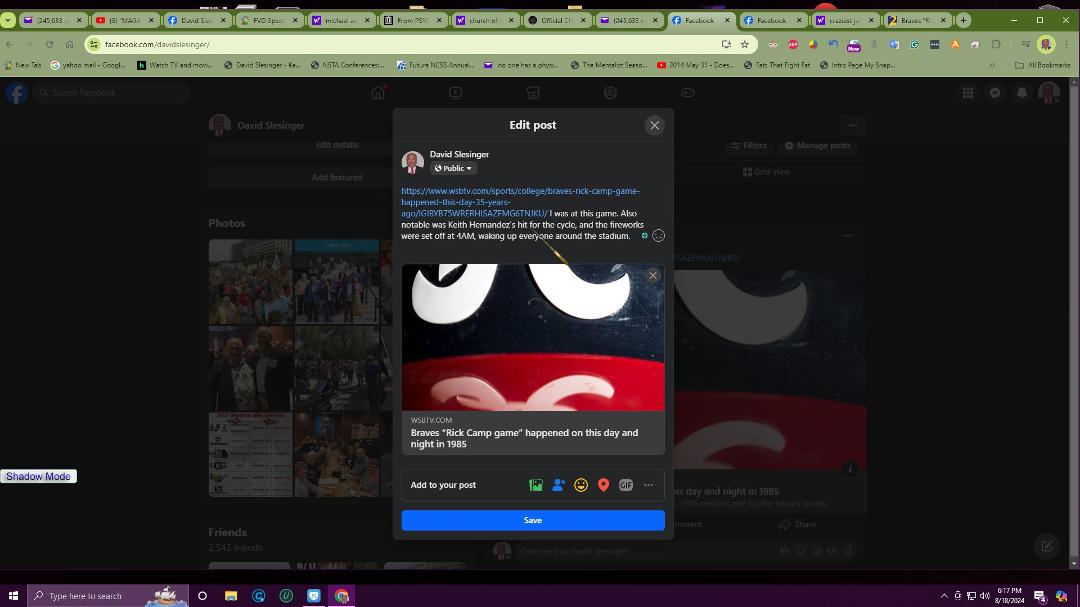The height and width of the screenshot is (607, 1080).
Task: Open the Photos section heading
Action: [x=227, y=223]
